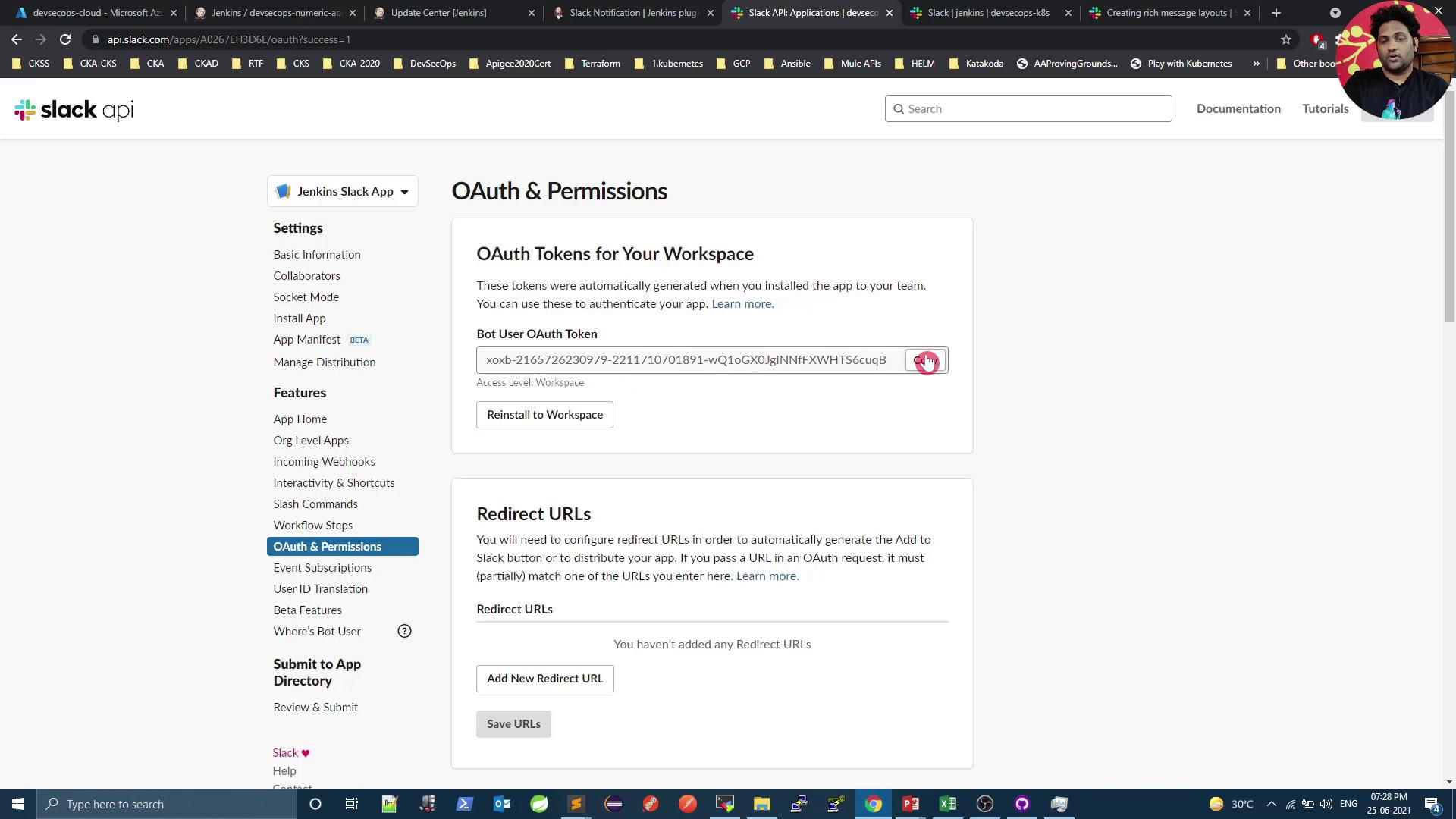Viewport: 1456px width, 819px height.
Task: Open Chrome from the Windows taskbar
Action: (x=874, y=804)
